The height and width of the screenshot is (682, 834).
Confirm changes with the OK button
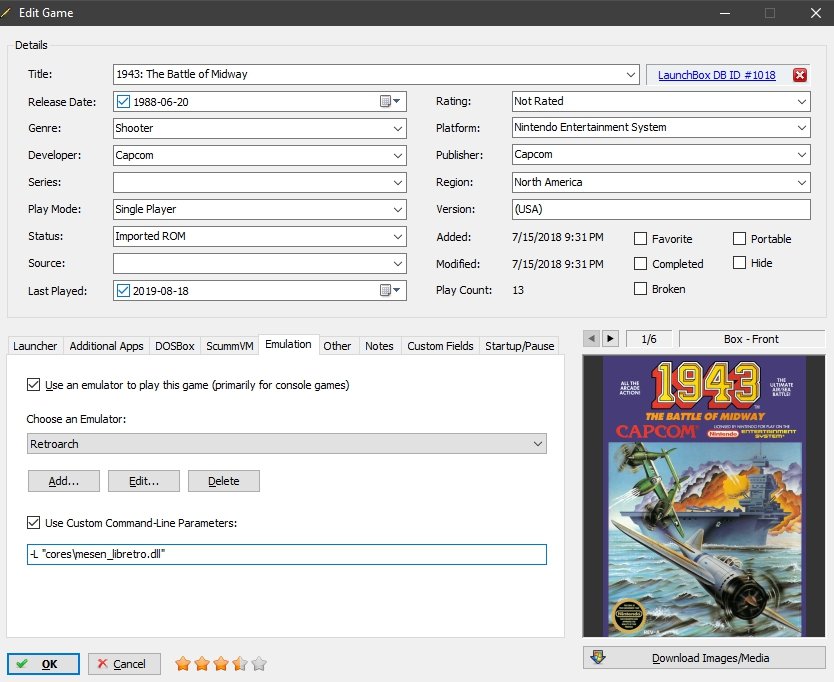point(44,664)
